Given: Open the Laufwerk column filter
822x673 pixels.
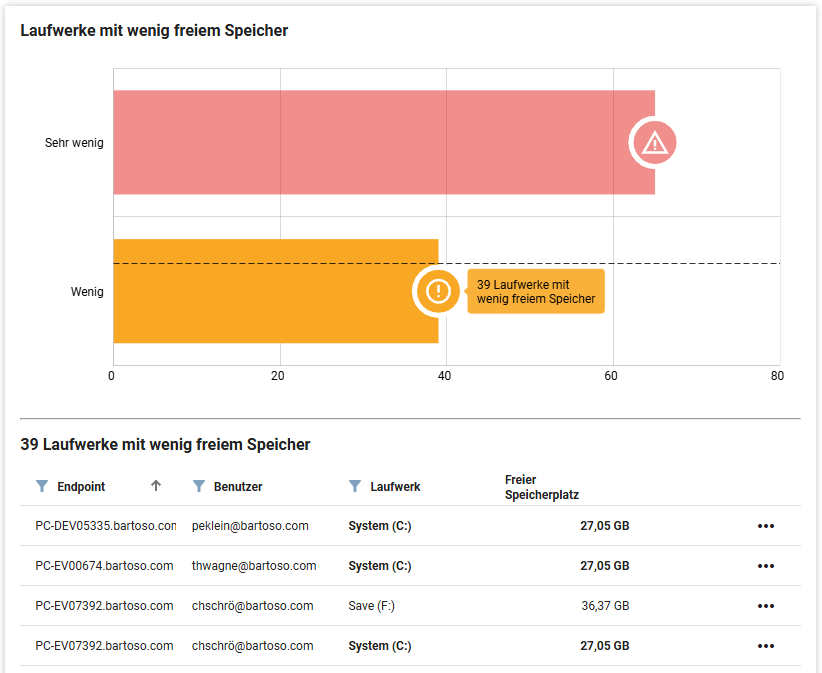Looking at the screenshot, I should click(x=355, y=486).
